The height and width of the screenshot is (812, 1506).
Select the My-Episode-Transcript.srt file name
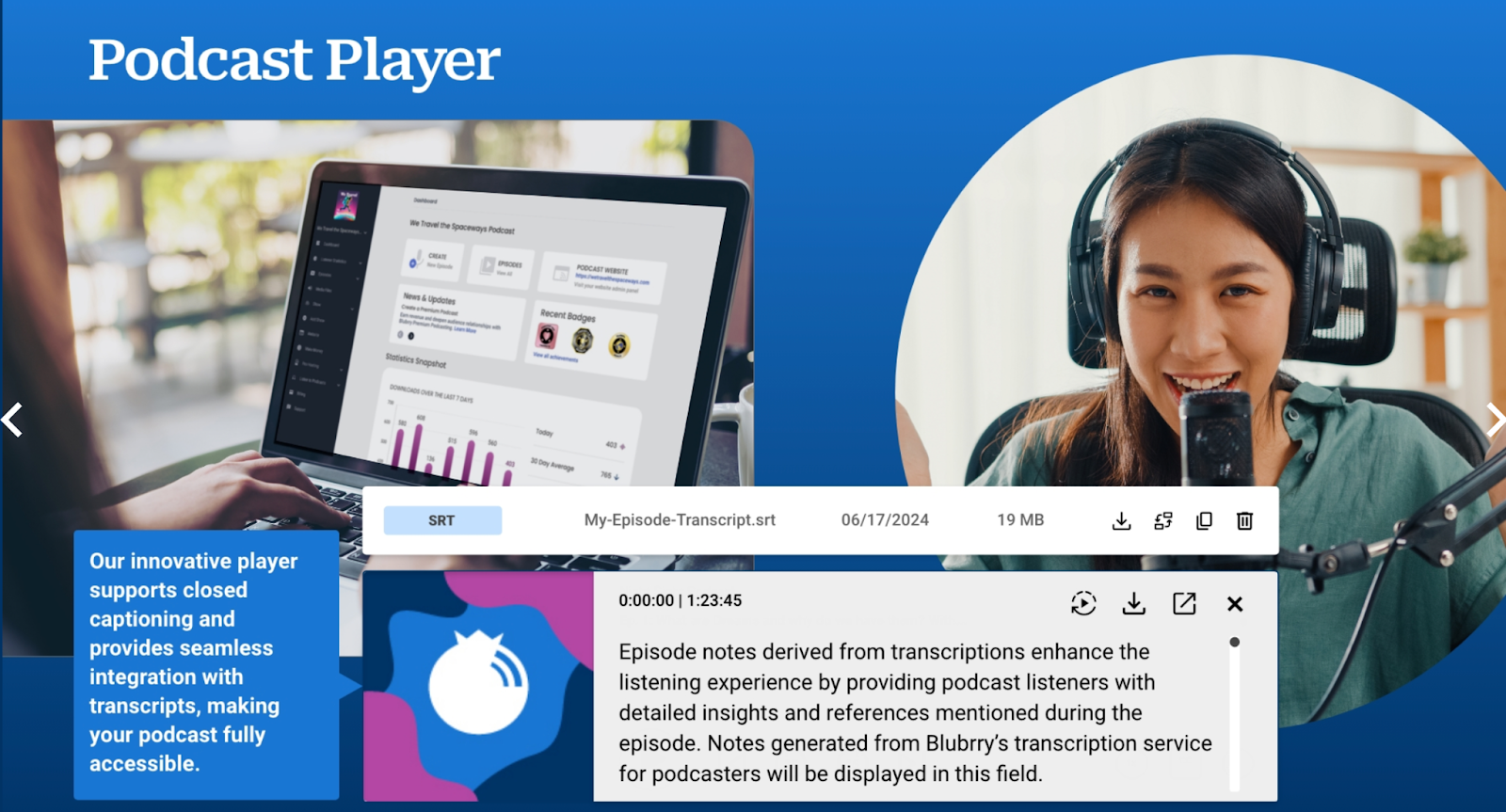[x=680, y=520]
